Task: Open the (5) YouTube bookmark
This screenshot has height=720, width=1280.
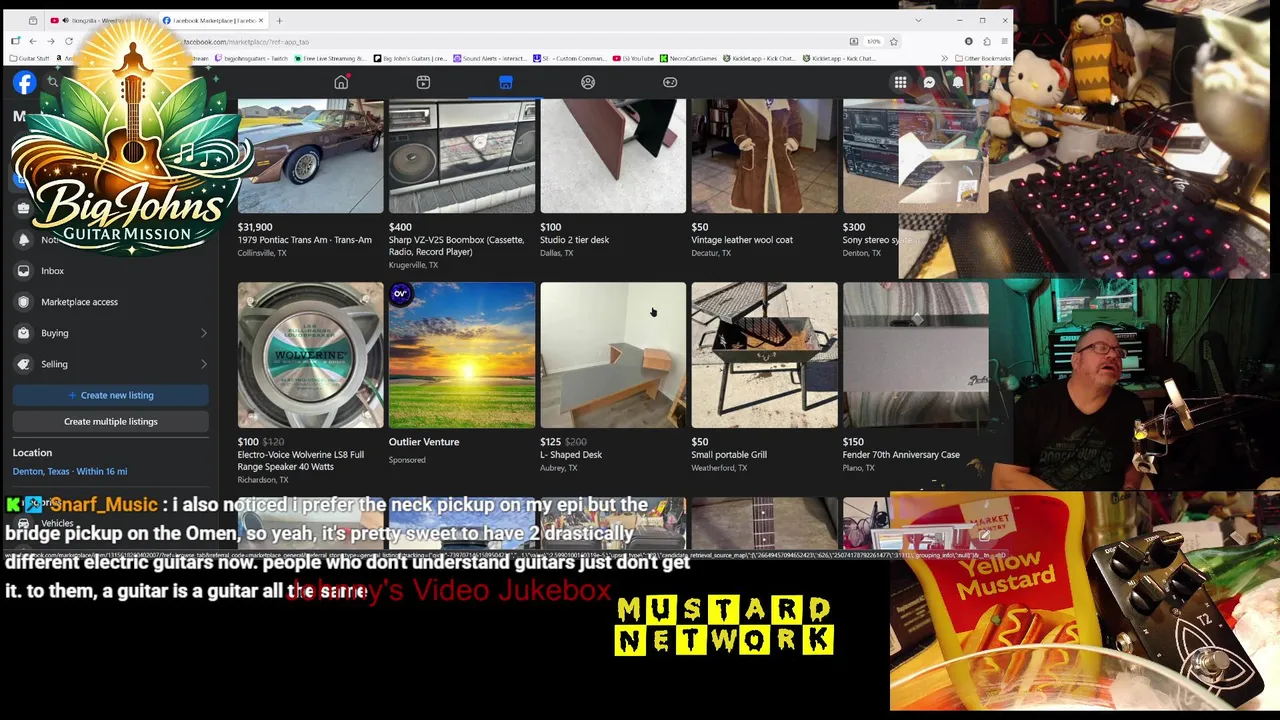Action: tap(634, 58)
